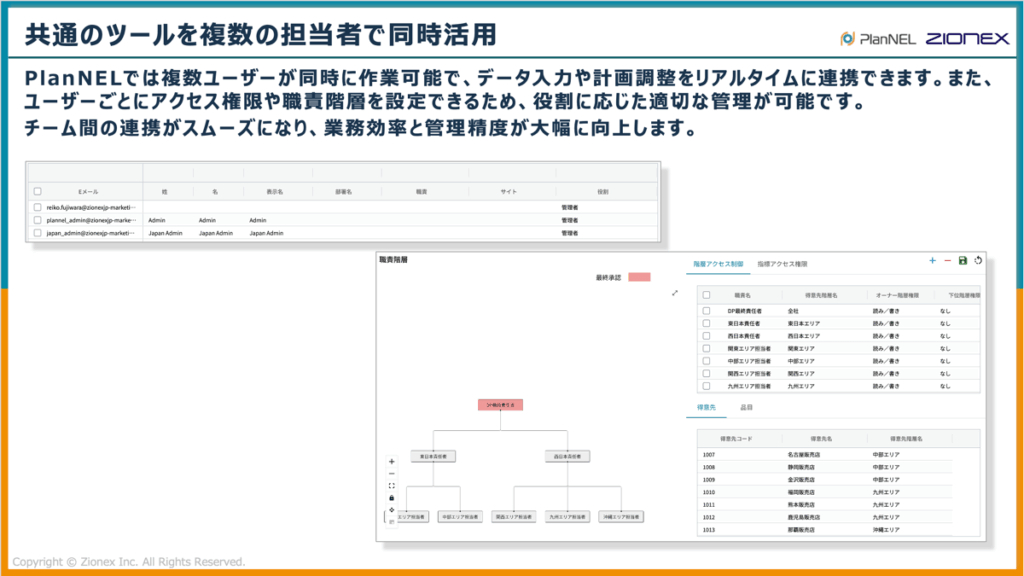
Task: Sort by the オーナー階層権限 column header
Action: pyautogui.click(x=897, y=295)
